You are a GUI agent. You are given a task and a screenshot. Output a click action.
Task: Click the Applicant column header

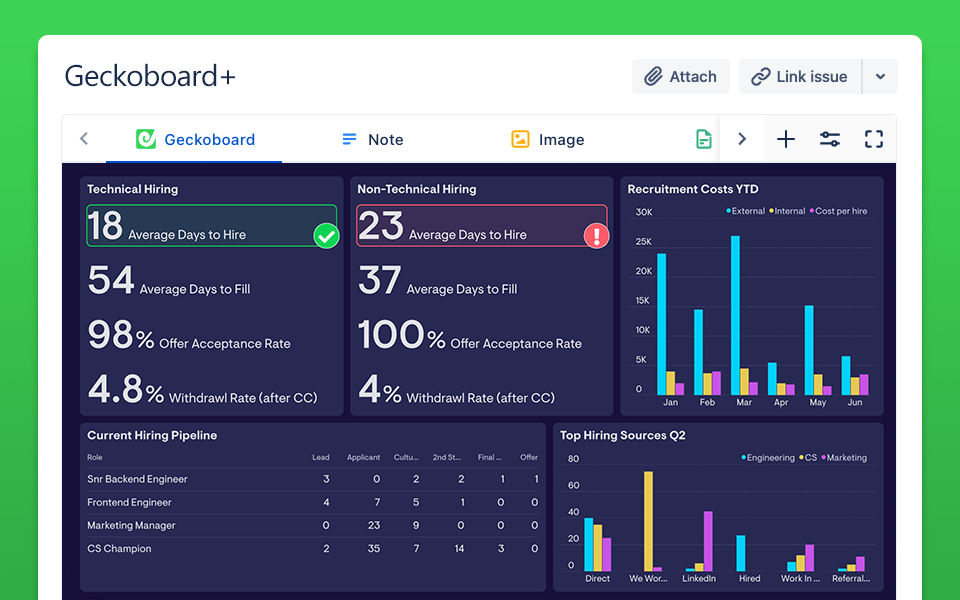[x=363, y=457]
